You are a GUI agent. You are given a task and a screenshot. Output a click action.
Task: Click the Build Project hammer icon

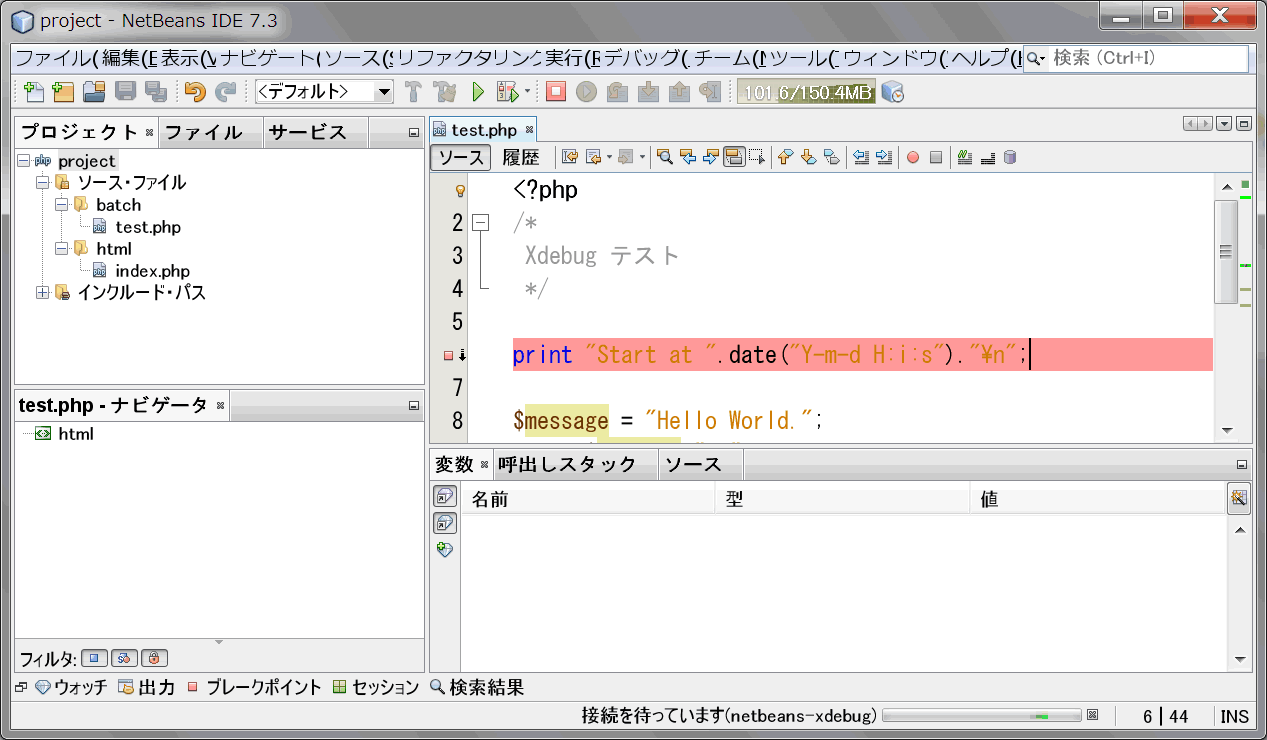click(x=414, y=92)
